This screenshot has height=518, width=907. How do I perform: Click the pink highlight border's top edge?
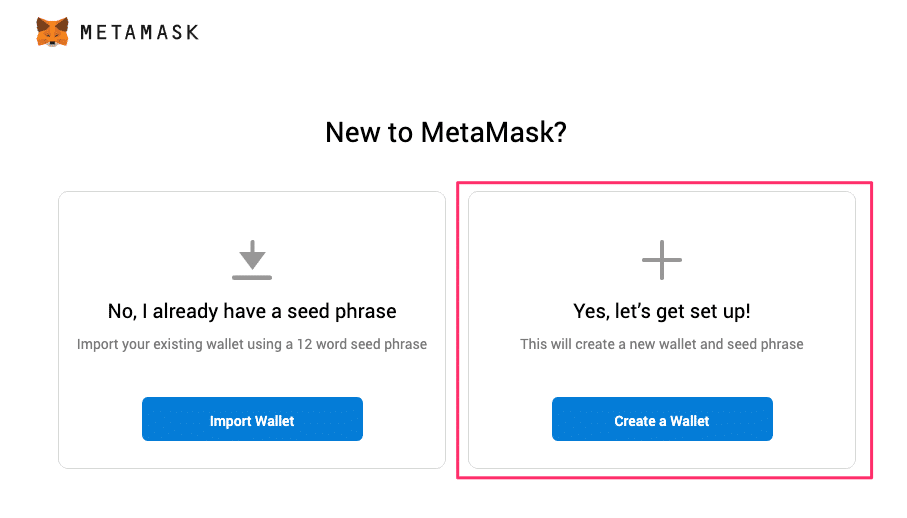[664, 183]
